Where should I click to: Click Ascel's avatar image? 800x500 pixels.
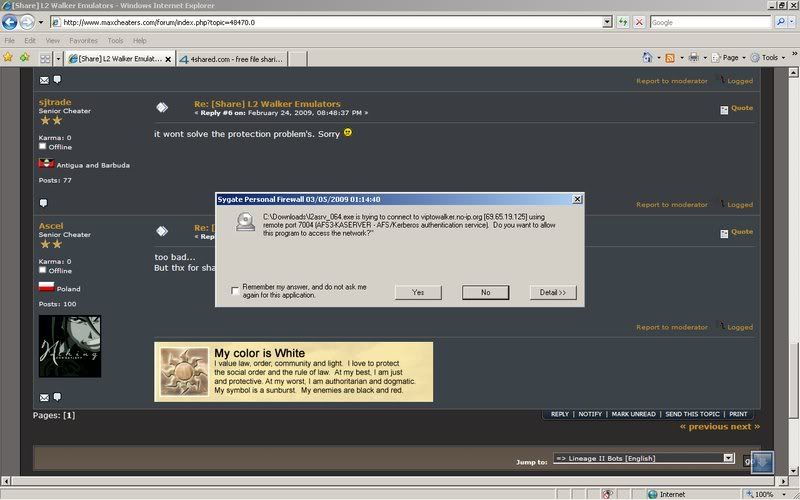(70, 346)
